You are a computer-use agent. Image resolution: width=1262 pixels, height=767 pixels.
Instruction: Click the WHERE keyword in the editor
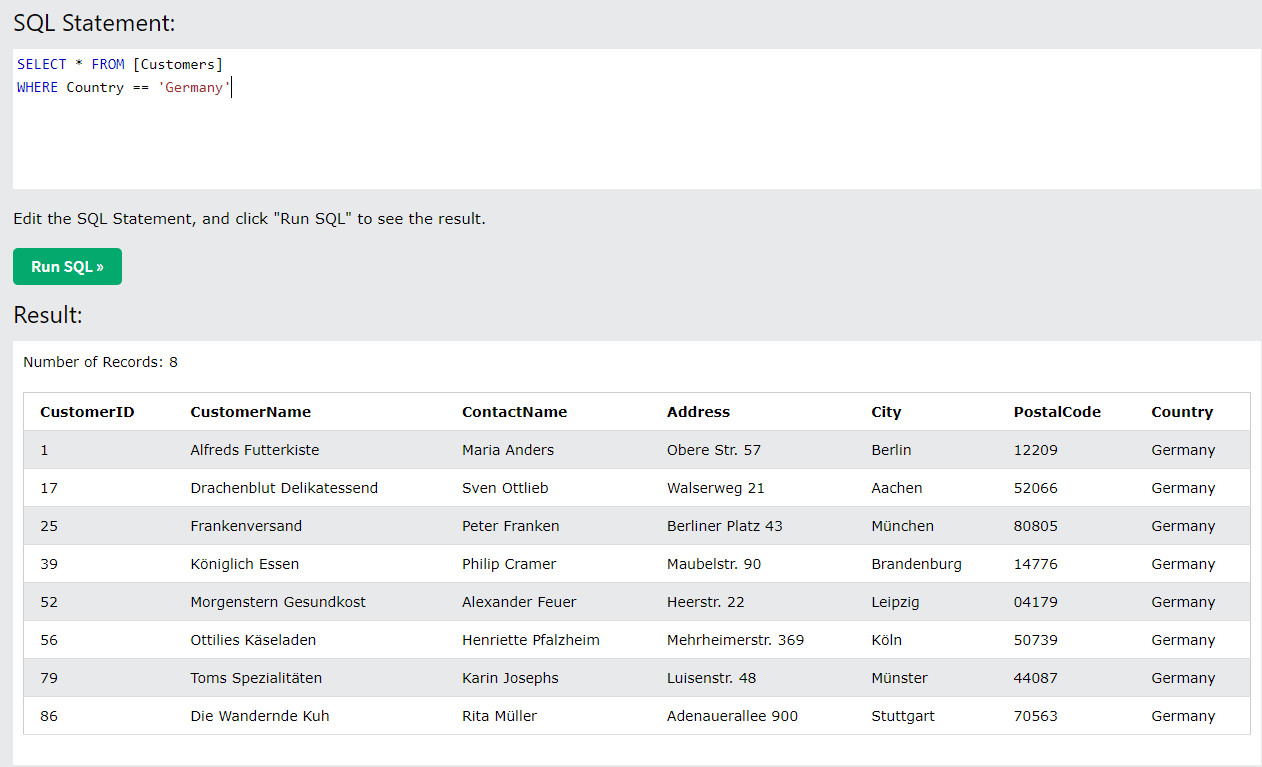pyautogui.click(x=38, y=87)
